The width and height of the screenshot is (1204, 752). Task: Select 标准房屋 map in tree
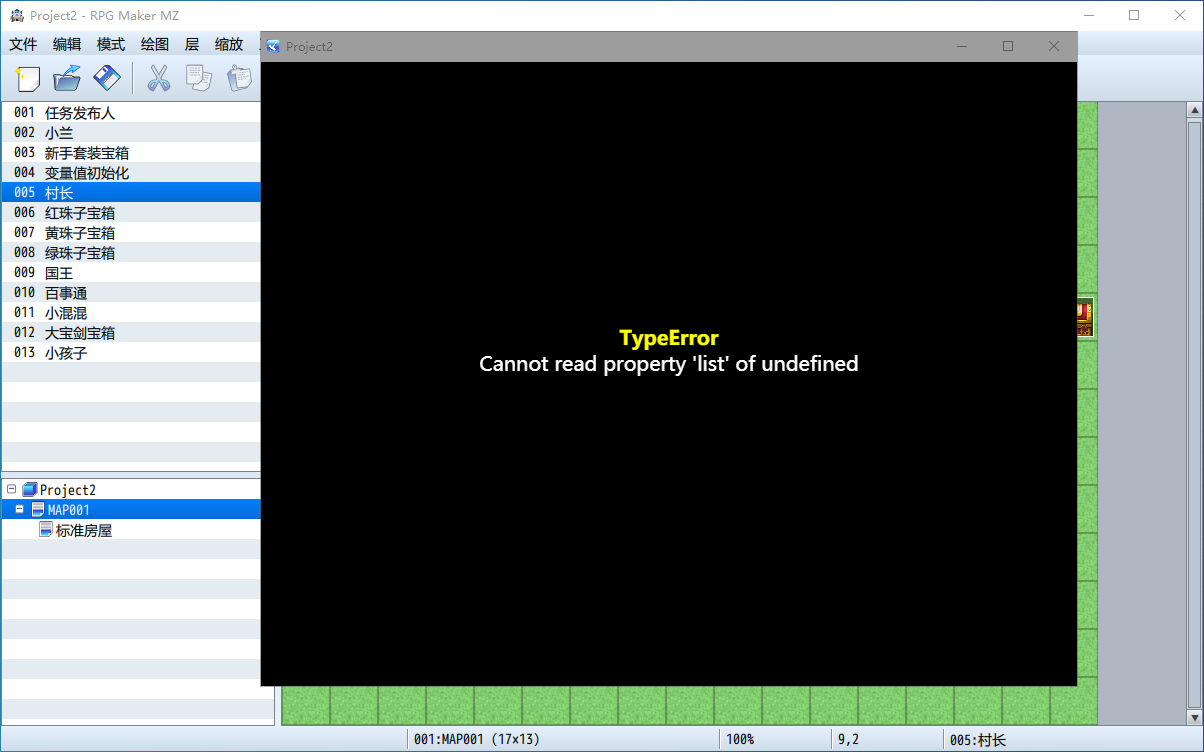click(84, 530)
